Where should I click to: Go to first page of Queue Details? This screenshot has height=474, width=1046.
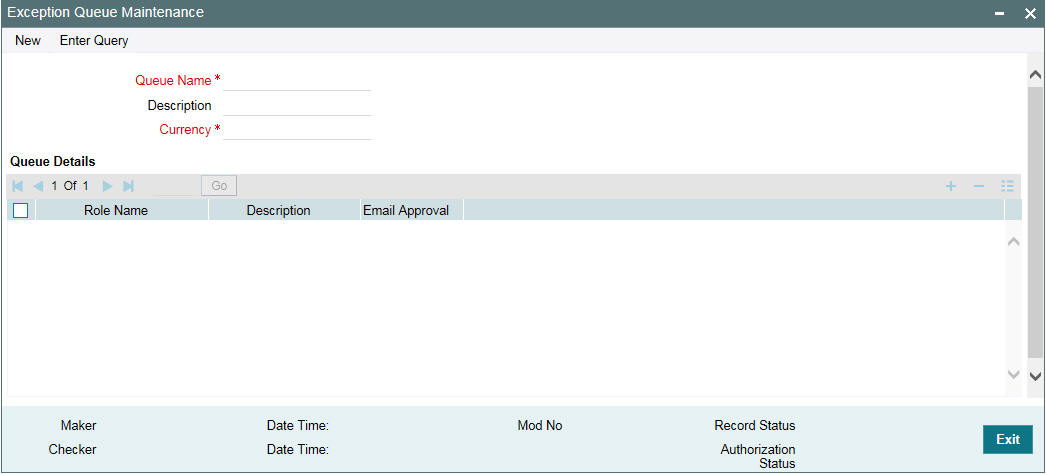(18, 186)
